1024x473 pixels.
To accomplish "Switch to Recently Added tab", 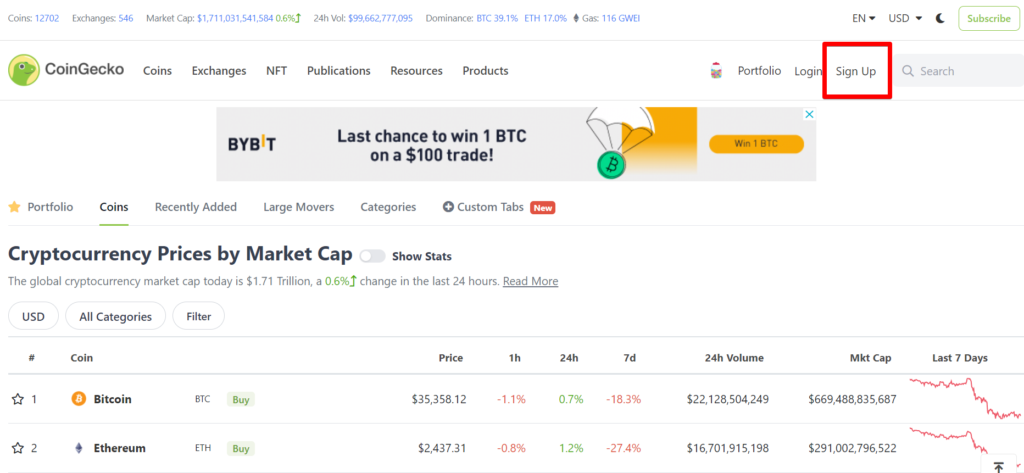I will click(x=196, y=207).
